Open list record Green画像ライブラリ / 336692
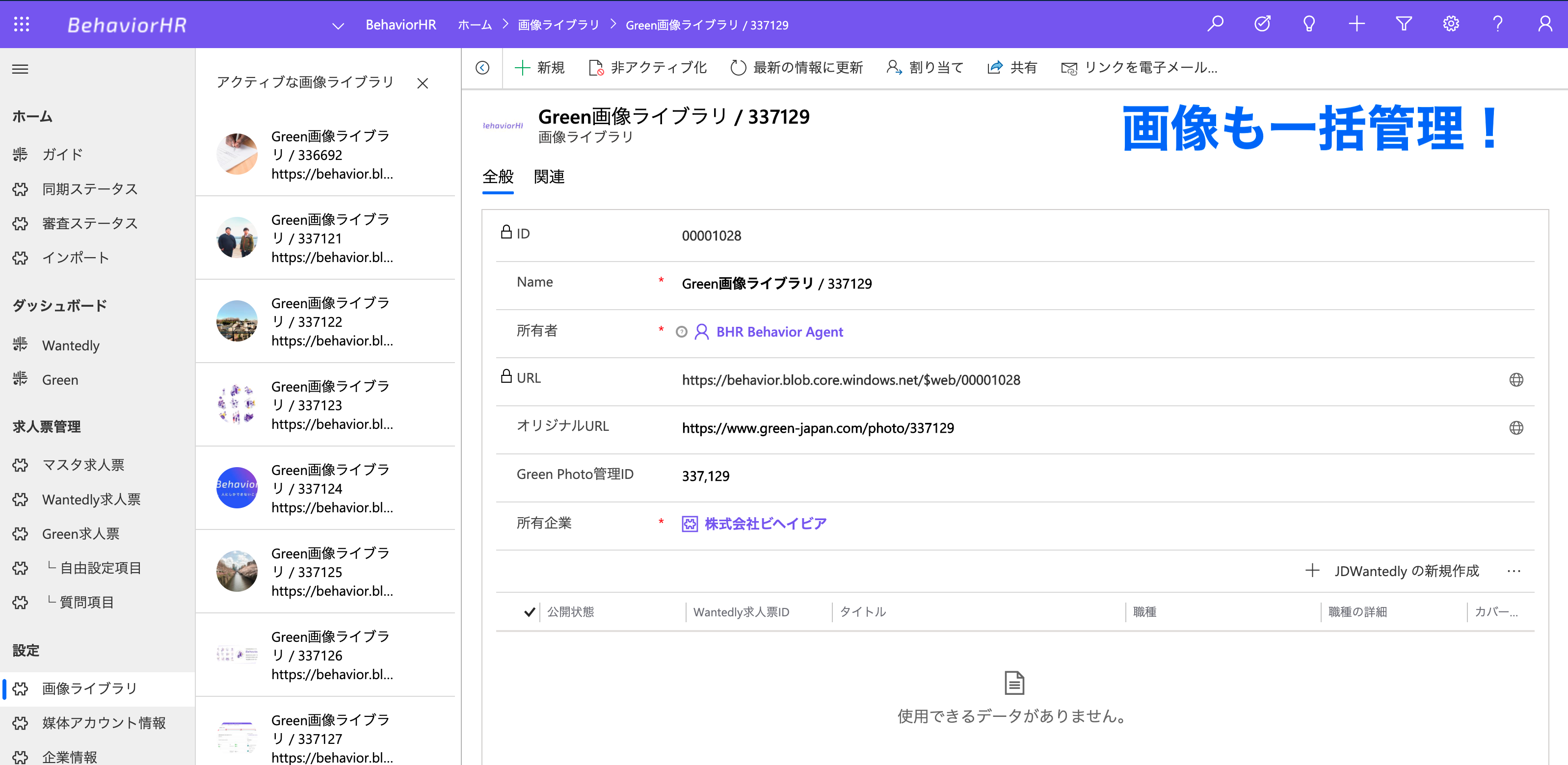 click(325, 155)
